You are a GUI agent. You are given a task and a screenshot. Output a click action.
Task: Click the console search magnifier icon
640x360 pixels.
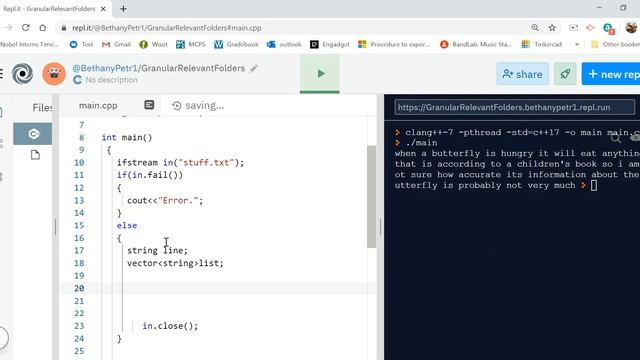coord(616,139)
